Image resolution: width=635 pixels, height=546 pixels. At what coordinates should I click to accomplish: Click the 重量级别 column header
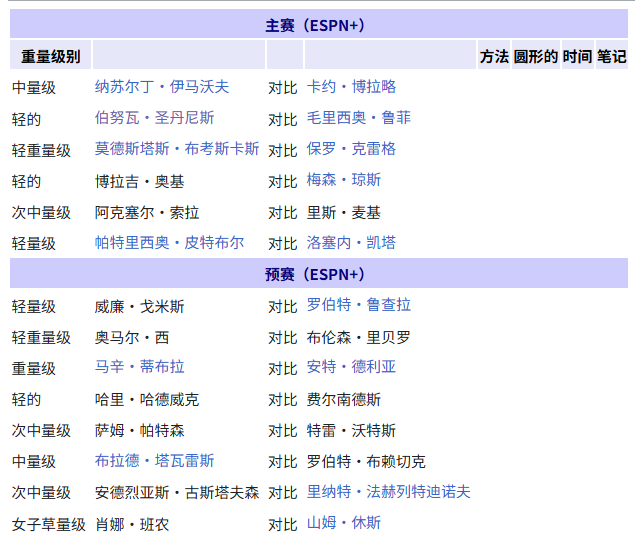click(x=51, y=56)
